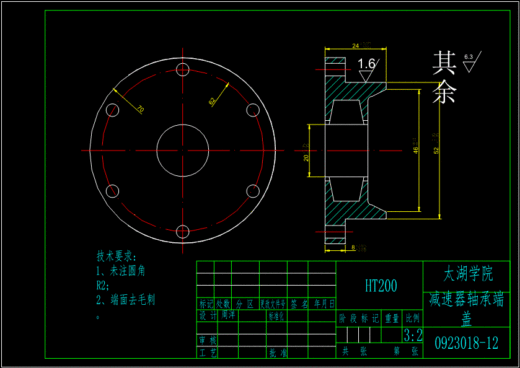Image resolution: width=520 pixels, height=368 pixels.
Task: Select the lower-left bolt hole circle
Action: 113,191
